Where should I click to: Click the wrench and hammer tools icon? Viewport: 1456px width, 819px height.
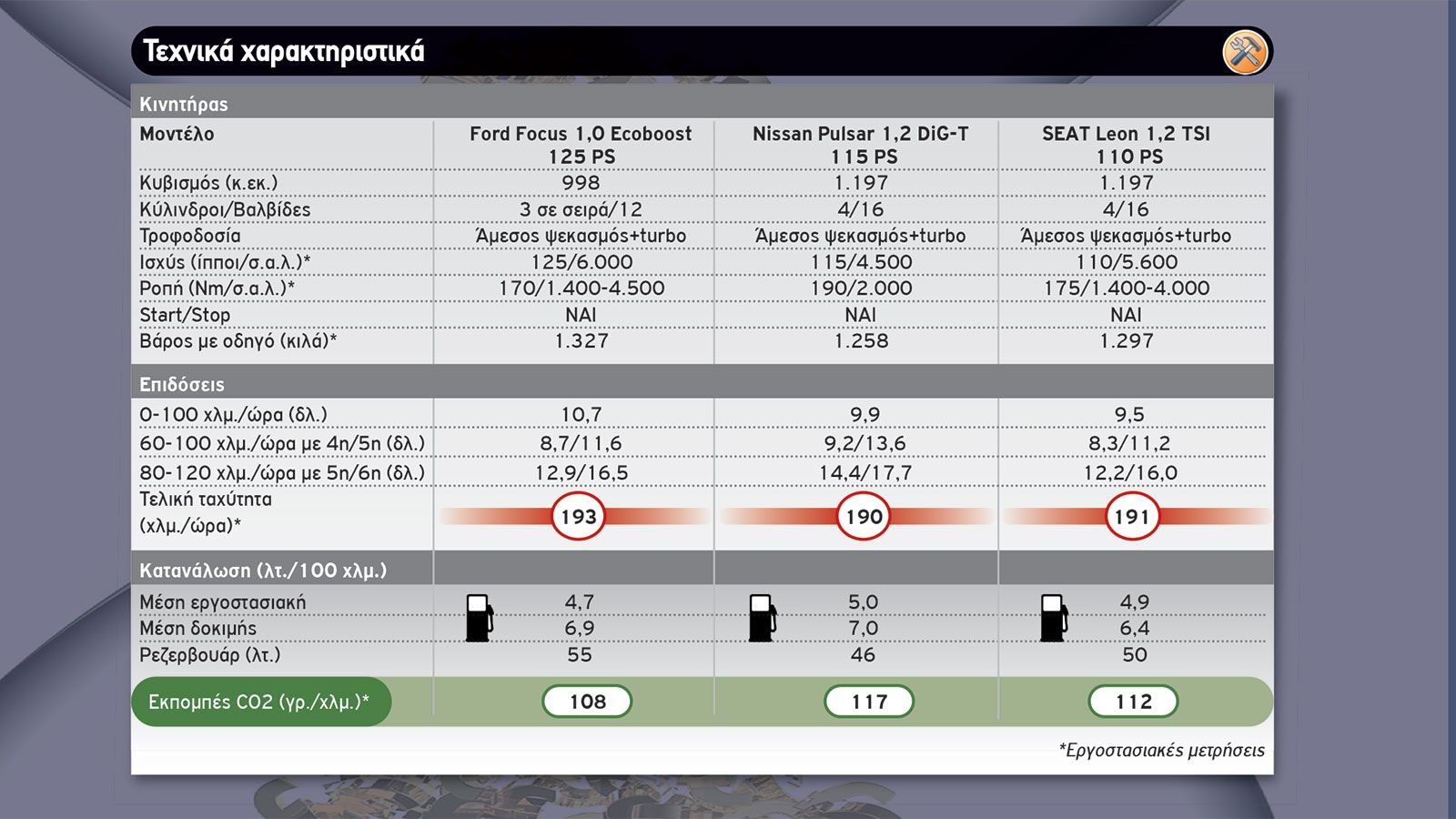click(1244, 51)
